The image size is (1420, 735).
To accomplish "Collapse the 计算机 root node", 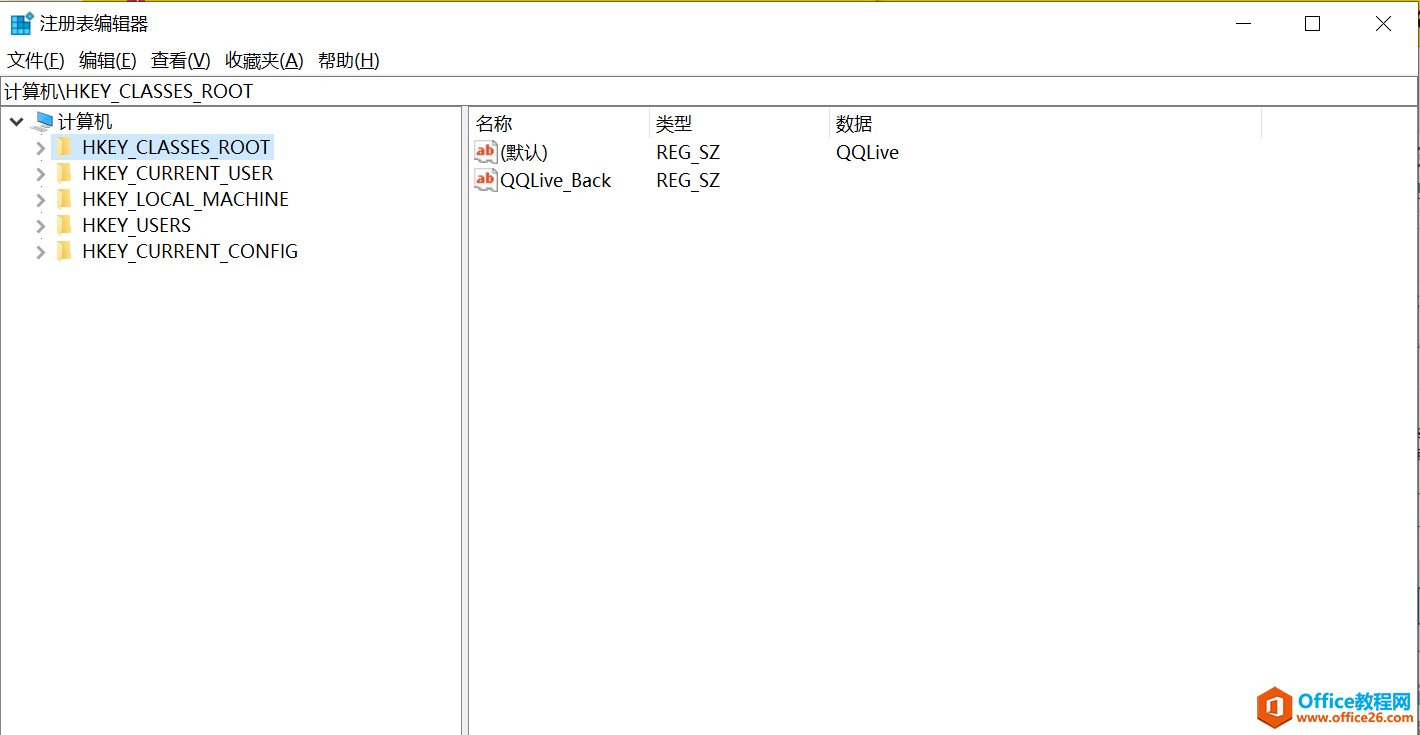I will point(17,122).
